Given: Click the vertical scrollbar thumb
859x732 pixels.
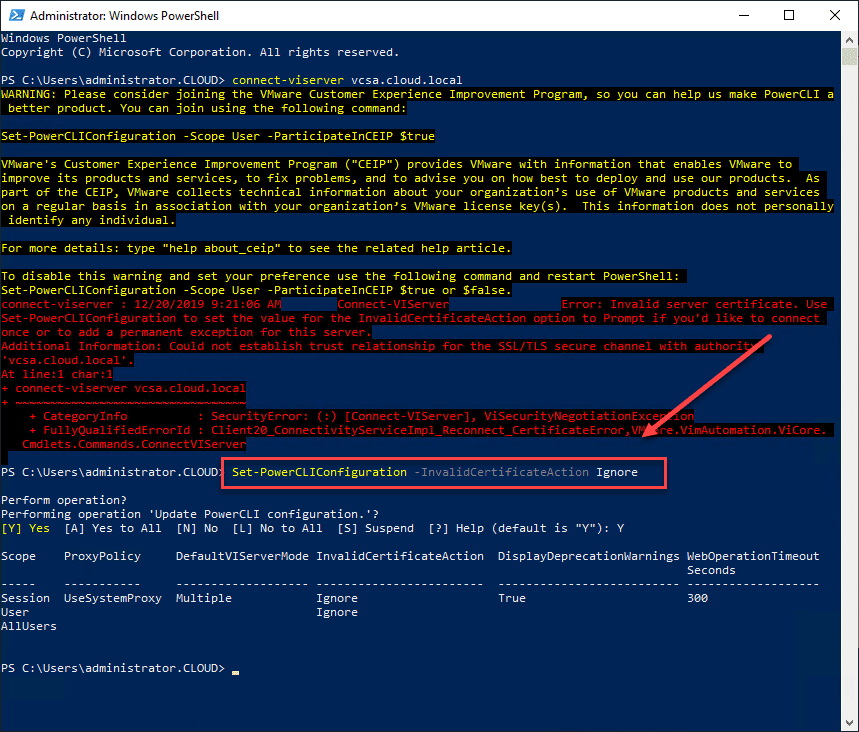Looking at the screenshot, I should [x=850, y=56].
